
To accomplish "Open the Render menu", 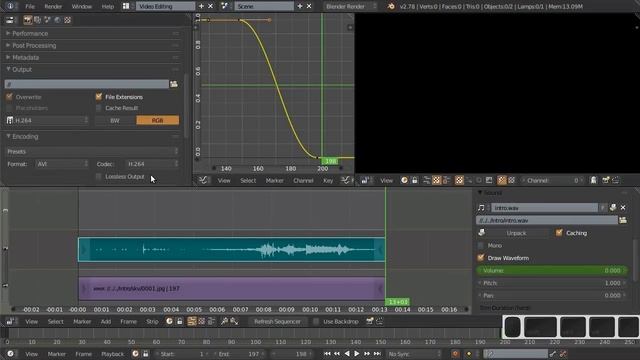I will (53, 7).
